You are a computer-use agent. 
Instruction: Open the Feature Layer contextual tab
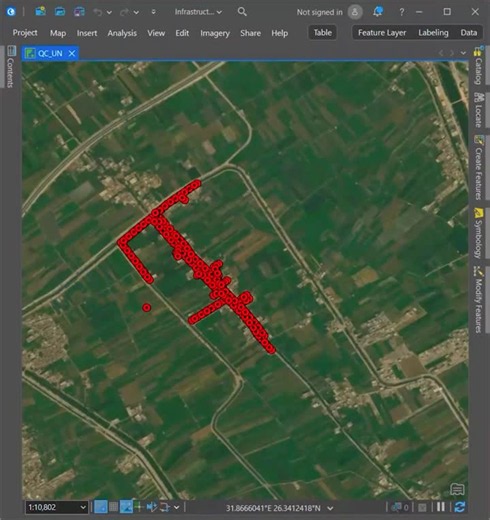(382, 33)
